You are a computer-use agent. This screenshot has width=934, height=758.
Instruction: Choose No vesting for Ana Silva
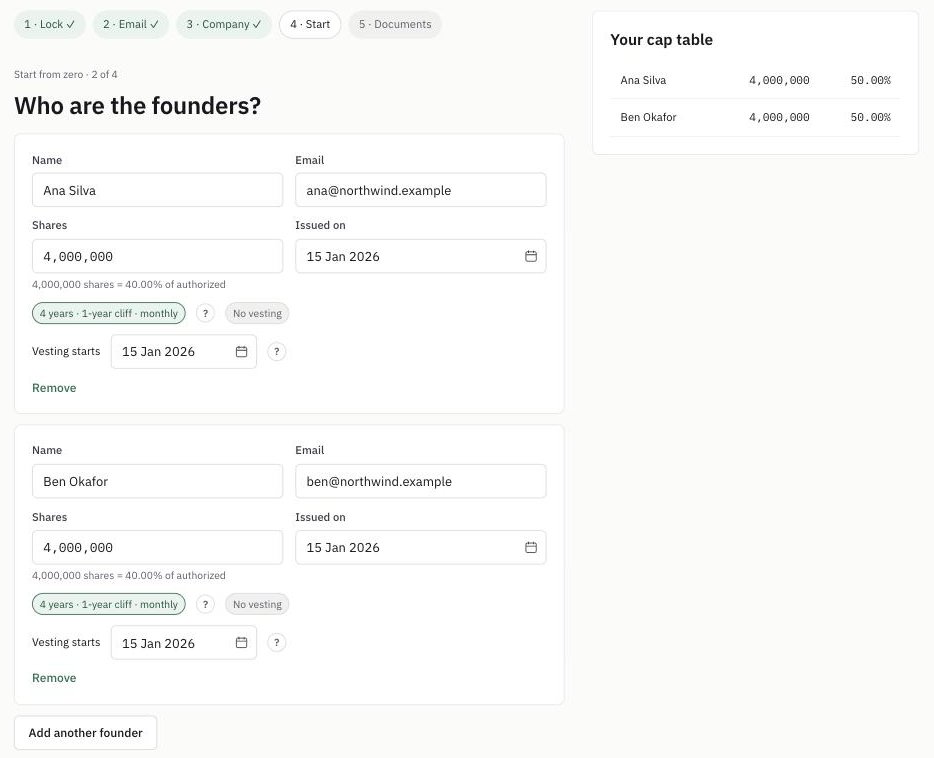tap(257, 313)
